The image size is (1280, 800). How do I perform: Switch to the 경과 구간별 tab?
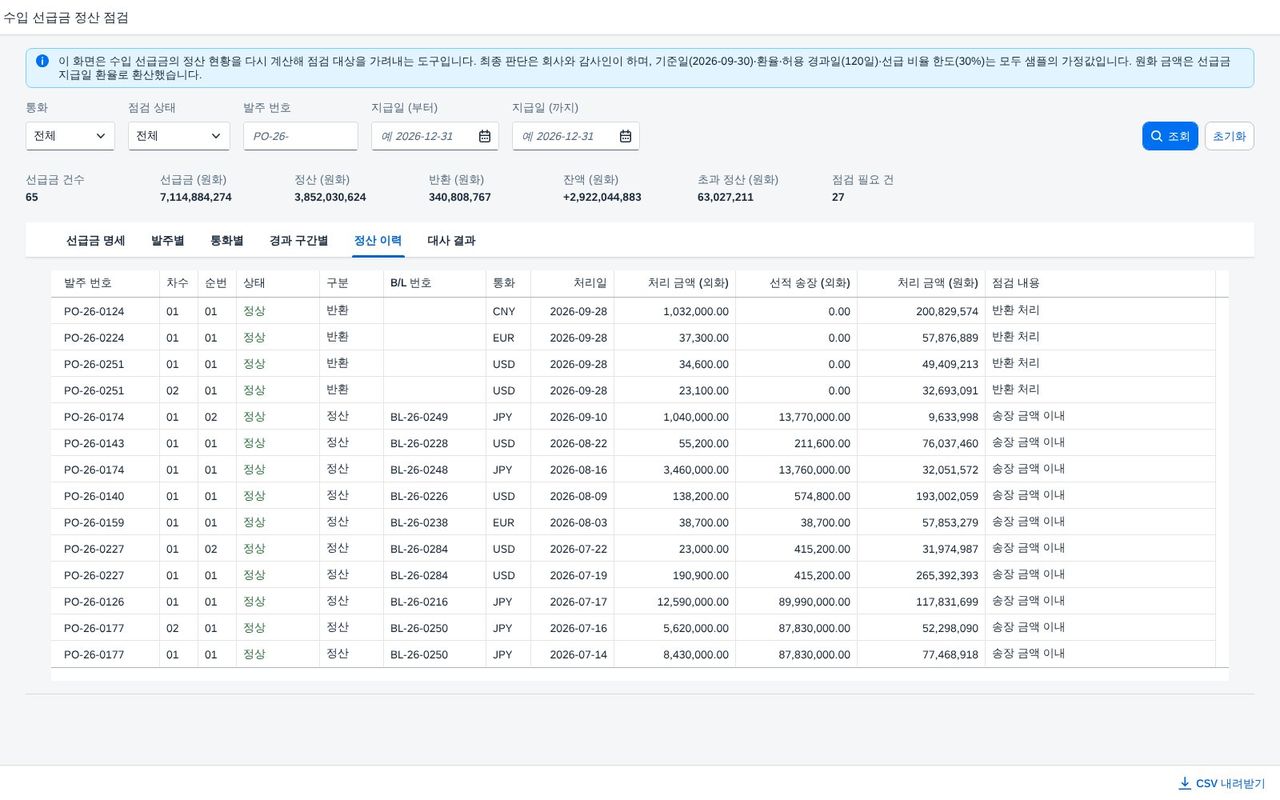click(x=299, y=241)
